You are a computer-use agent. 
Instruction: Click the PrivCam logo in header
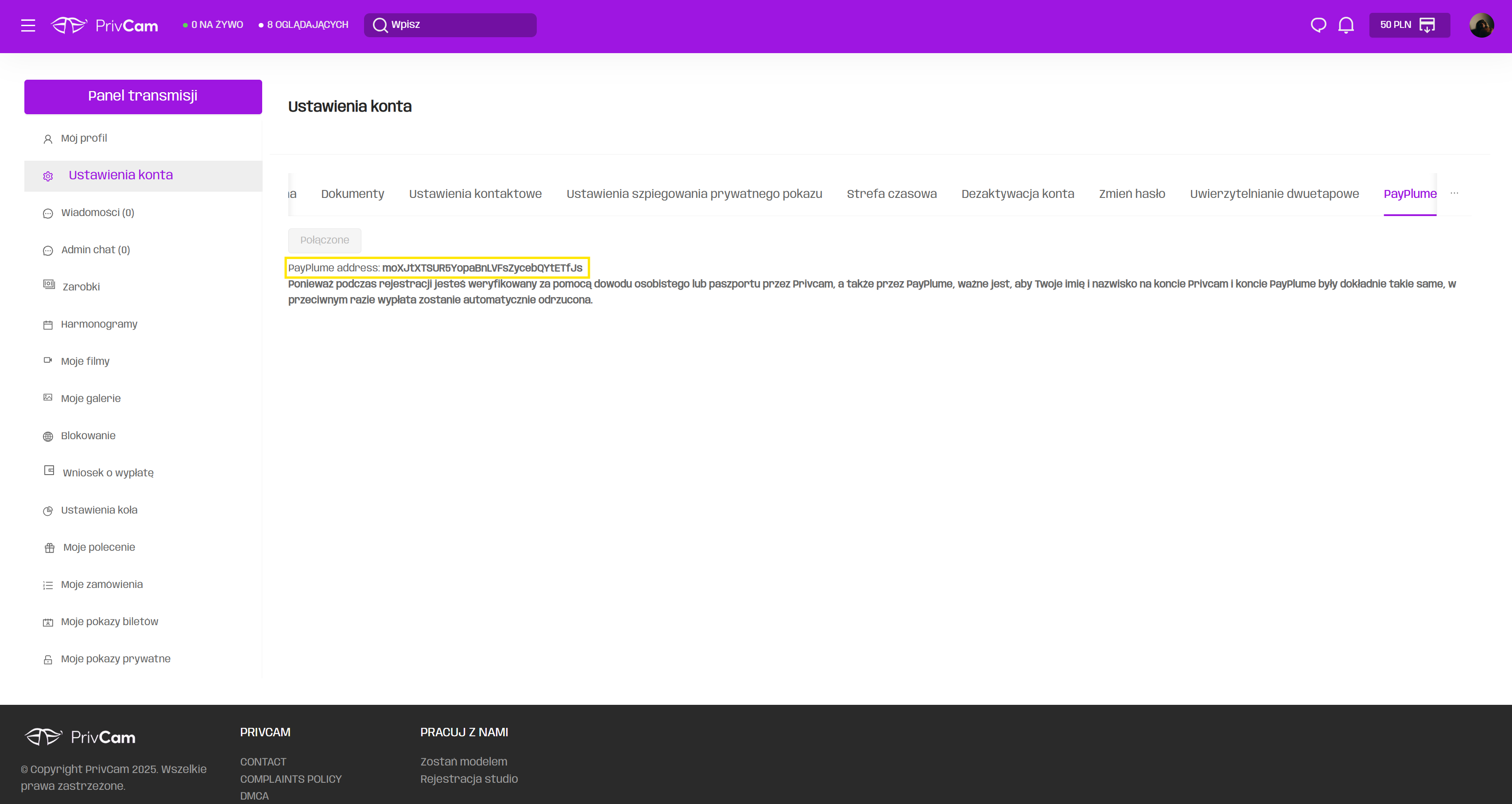tap(105, 25)
